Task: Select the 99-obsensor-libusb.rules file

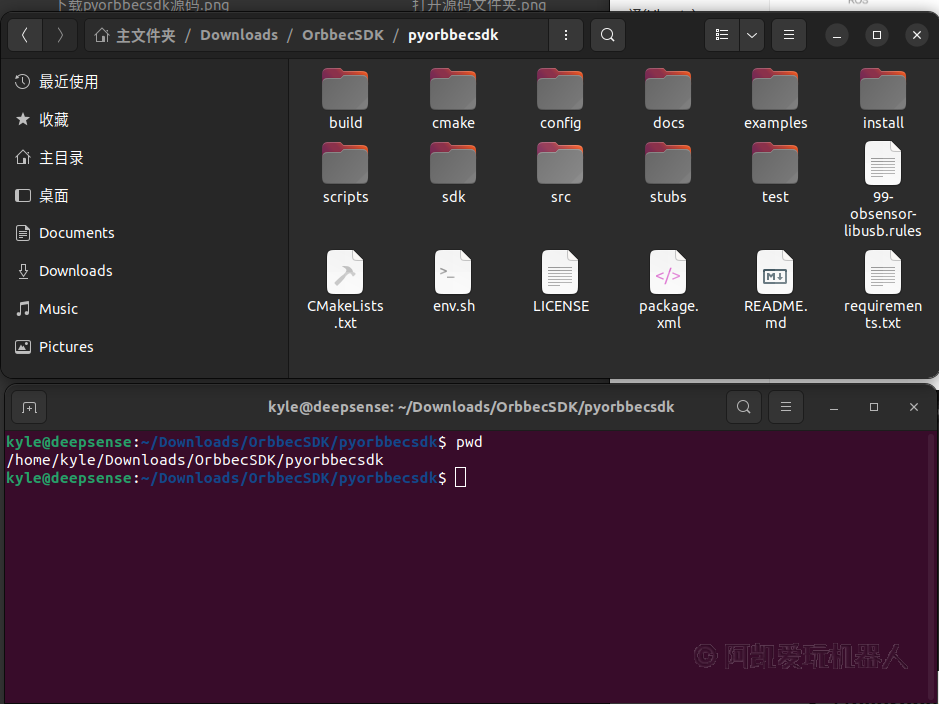Action: [x=883, y=190]
